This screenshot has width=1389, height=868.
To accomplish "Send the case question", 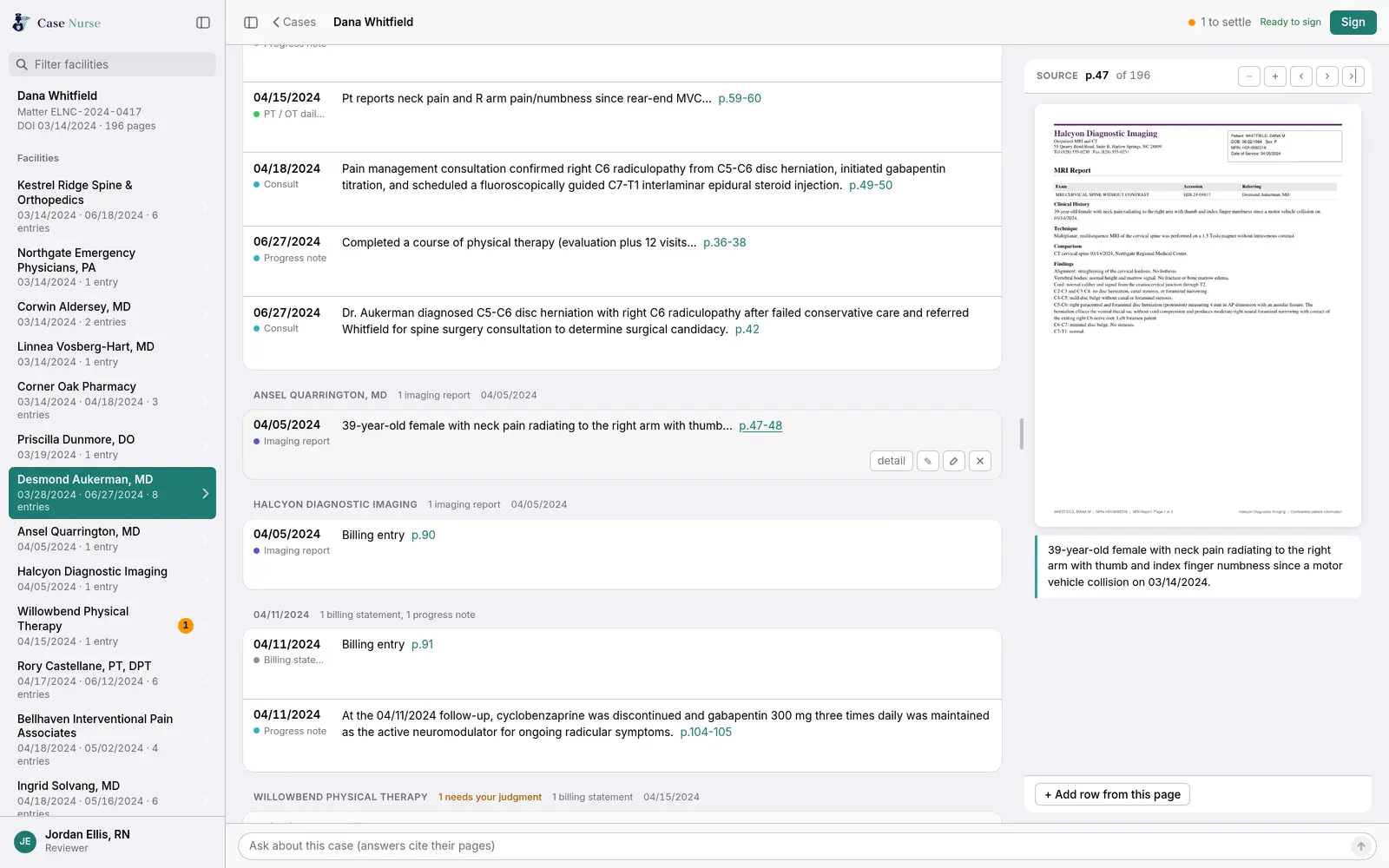I will click(x=1361, y=846).
